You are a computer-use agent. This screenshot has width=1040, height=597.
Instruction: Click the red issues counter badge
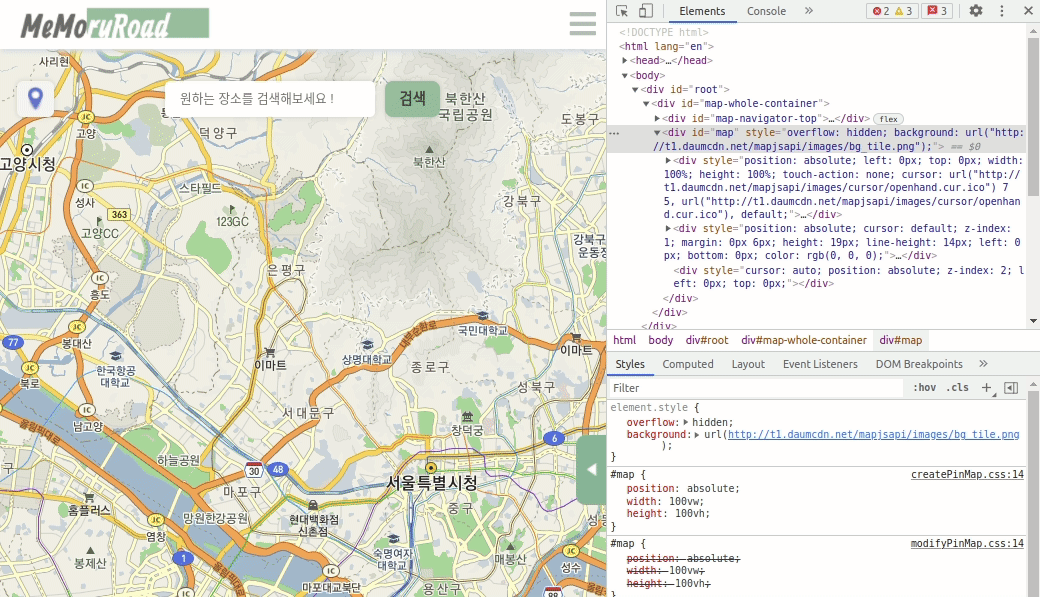tap(937, 11)
